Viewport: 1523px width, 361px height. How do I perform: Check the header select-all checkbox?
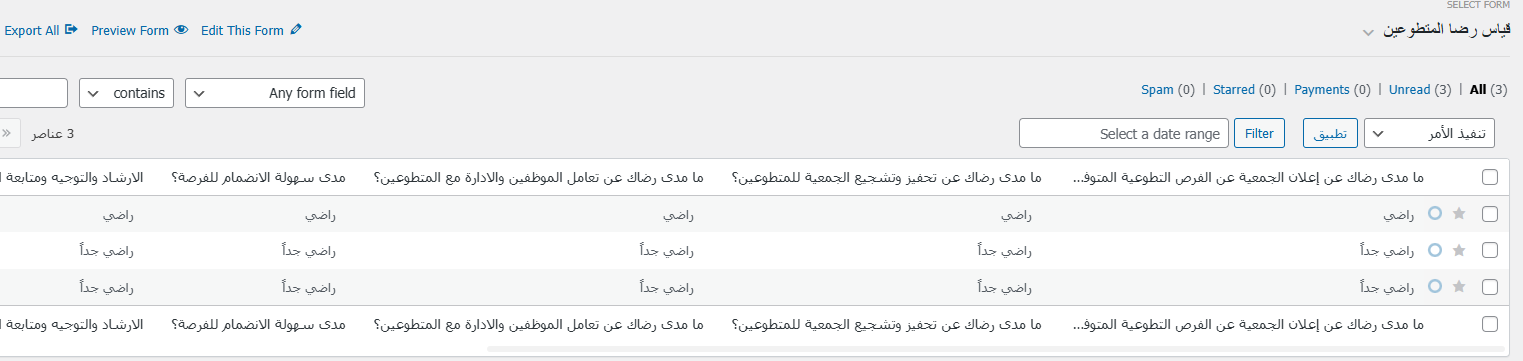pyautogui.click(x=1490, y=177)
